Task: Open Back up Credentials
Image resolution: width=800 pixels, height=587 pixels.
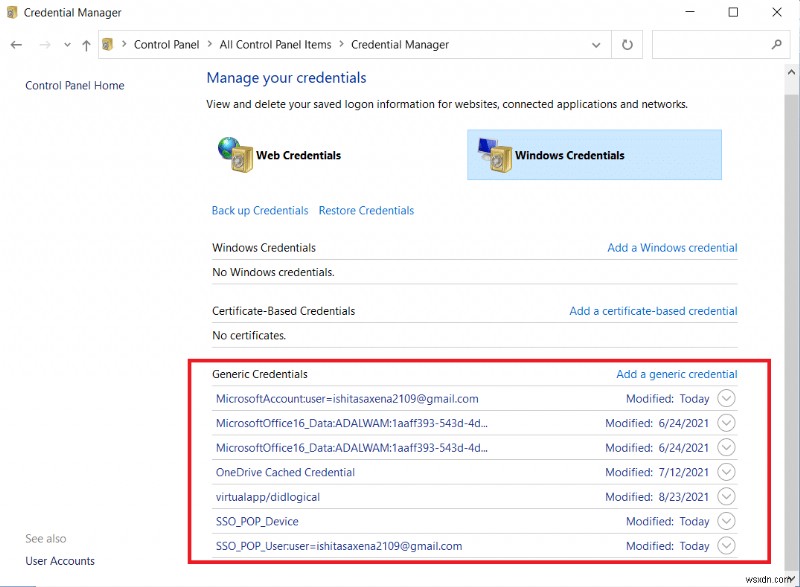Action: pyautogui.click(x=259, y=210)
